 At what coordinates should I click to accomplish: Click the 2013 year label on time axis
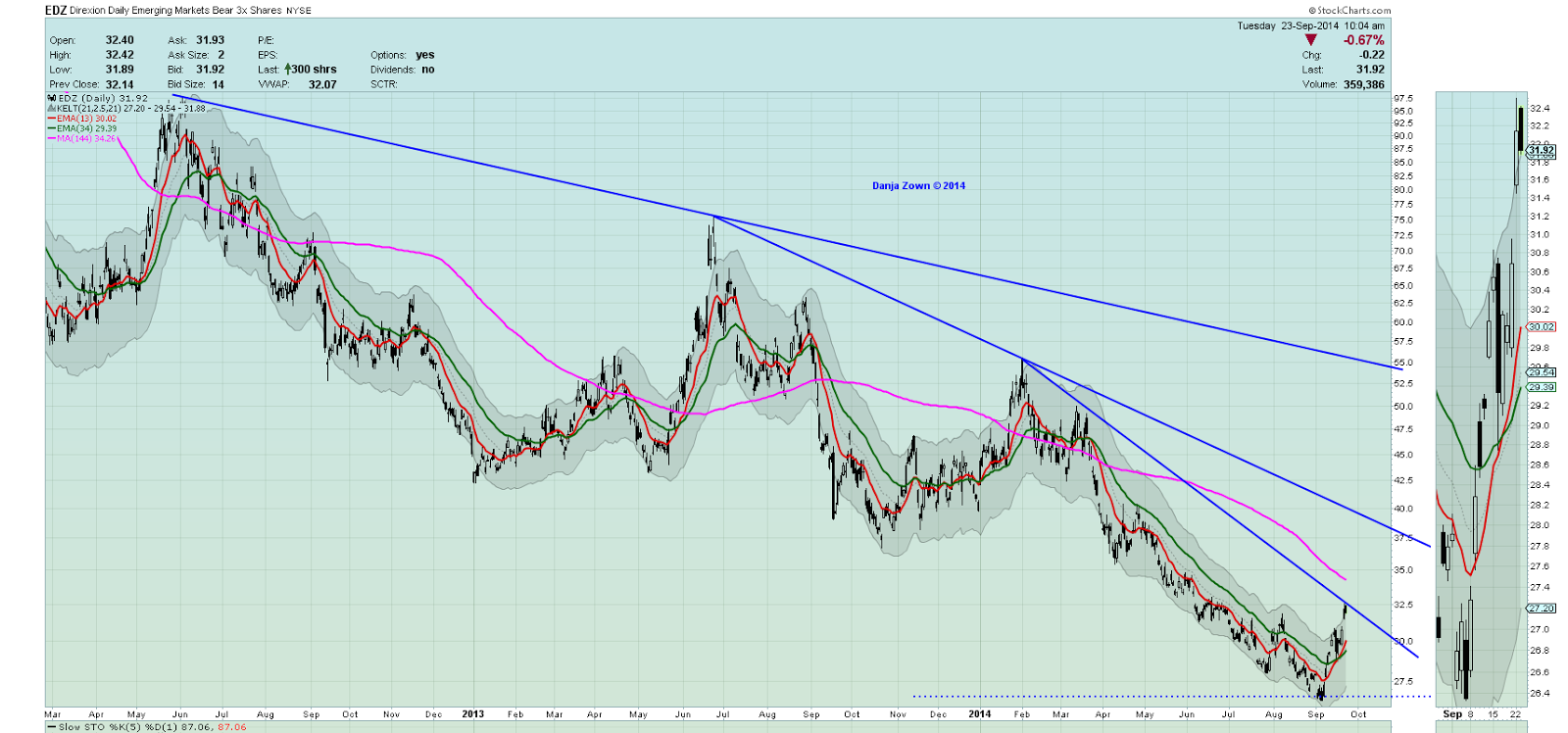click(472, 713)
